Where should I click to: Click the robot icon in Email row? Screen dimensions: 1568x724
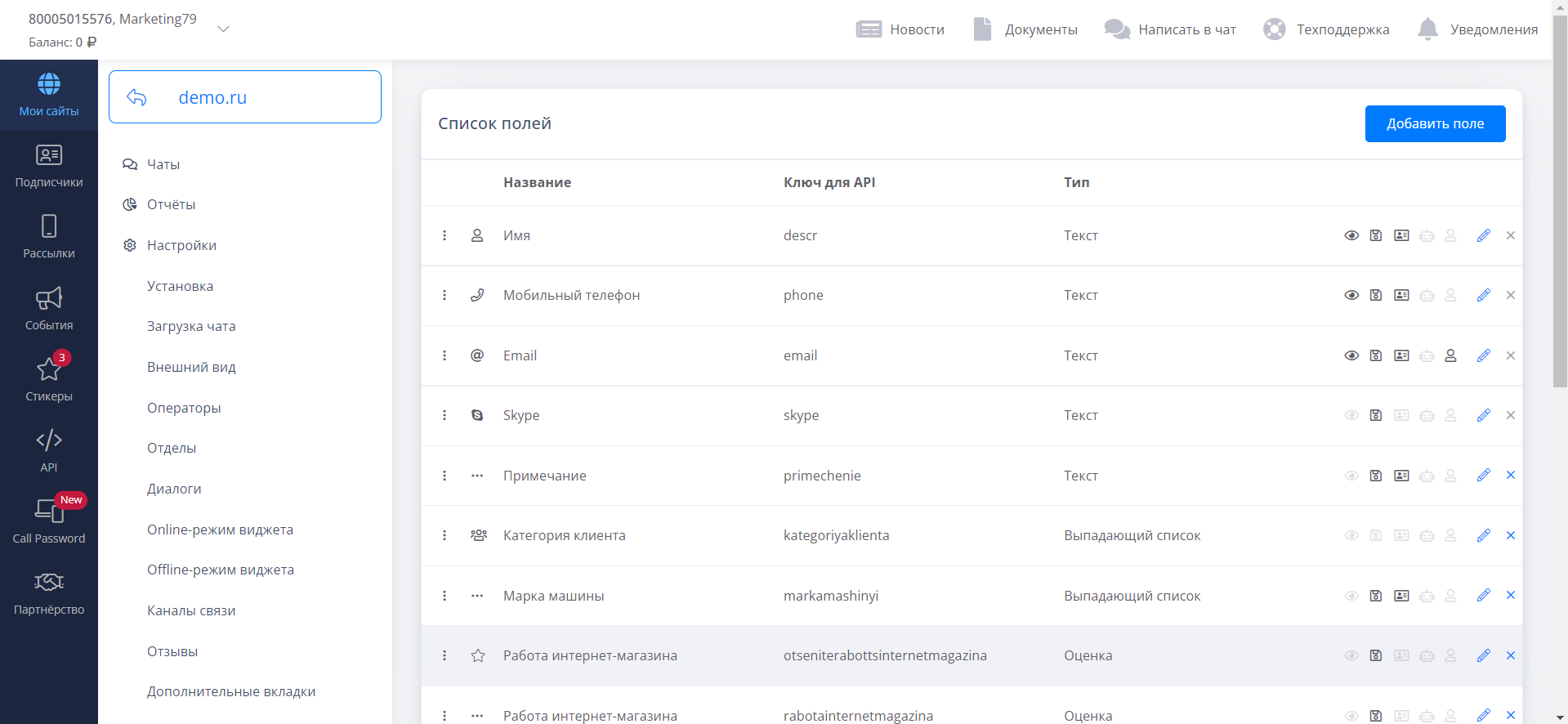point(1427,355)
